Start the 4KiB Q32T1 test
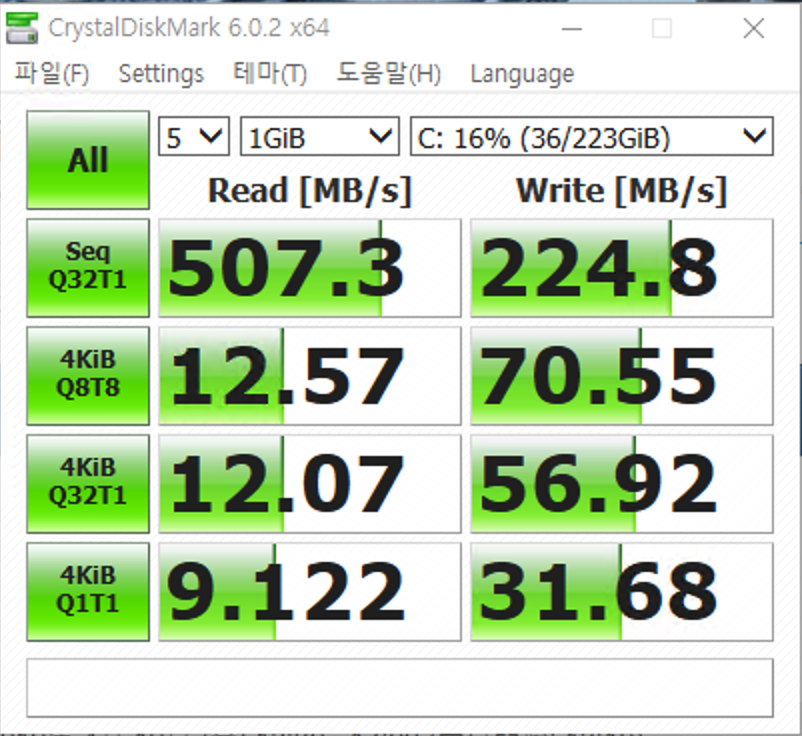802x736 pixels. pos(88,484)
